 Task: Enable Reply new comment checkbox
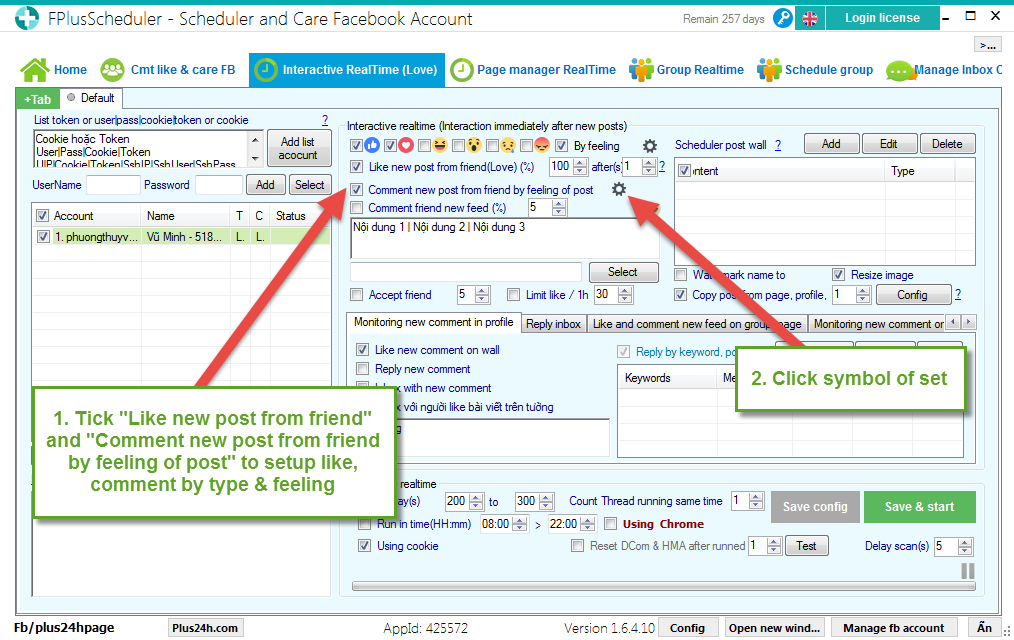pyautogui.click(x=363, y=368)
